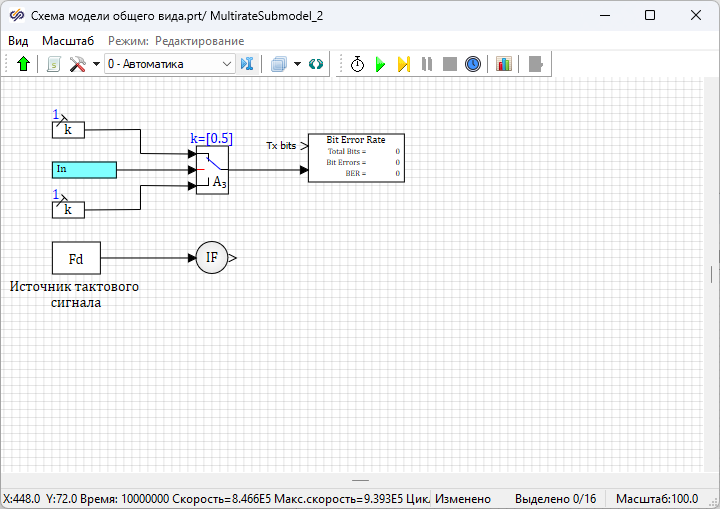Click the stacked windows icon
Screen dimensions: 720x509
tap(279, 64)
